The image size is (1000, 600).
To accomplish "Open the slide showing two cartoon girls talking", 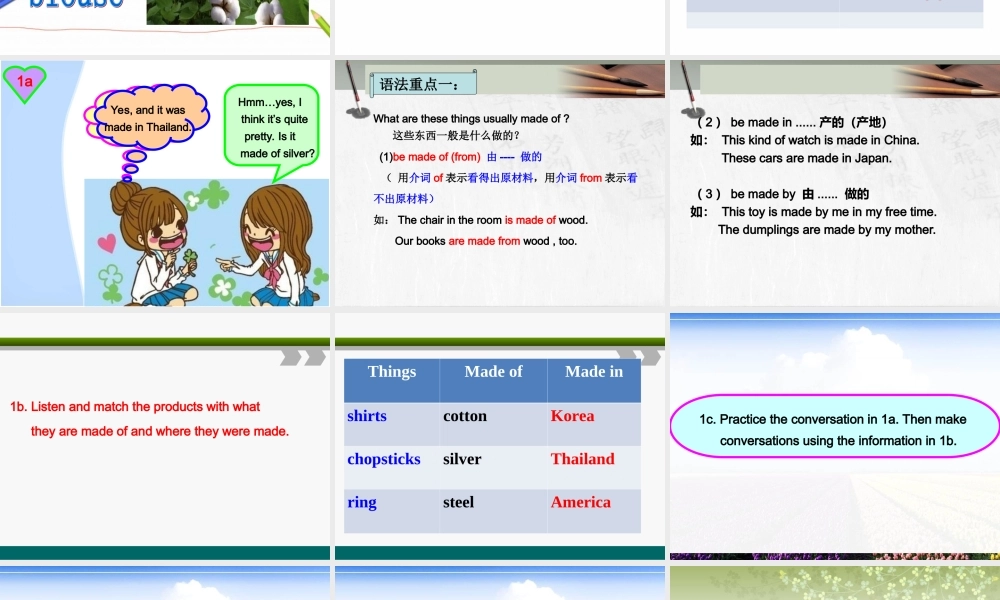I will click(165, 183).
